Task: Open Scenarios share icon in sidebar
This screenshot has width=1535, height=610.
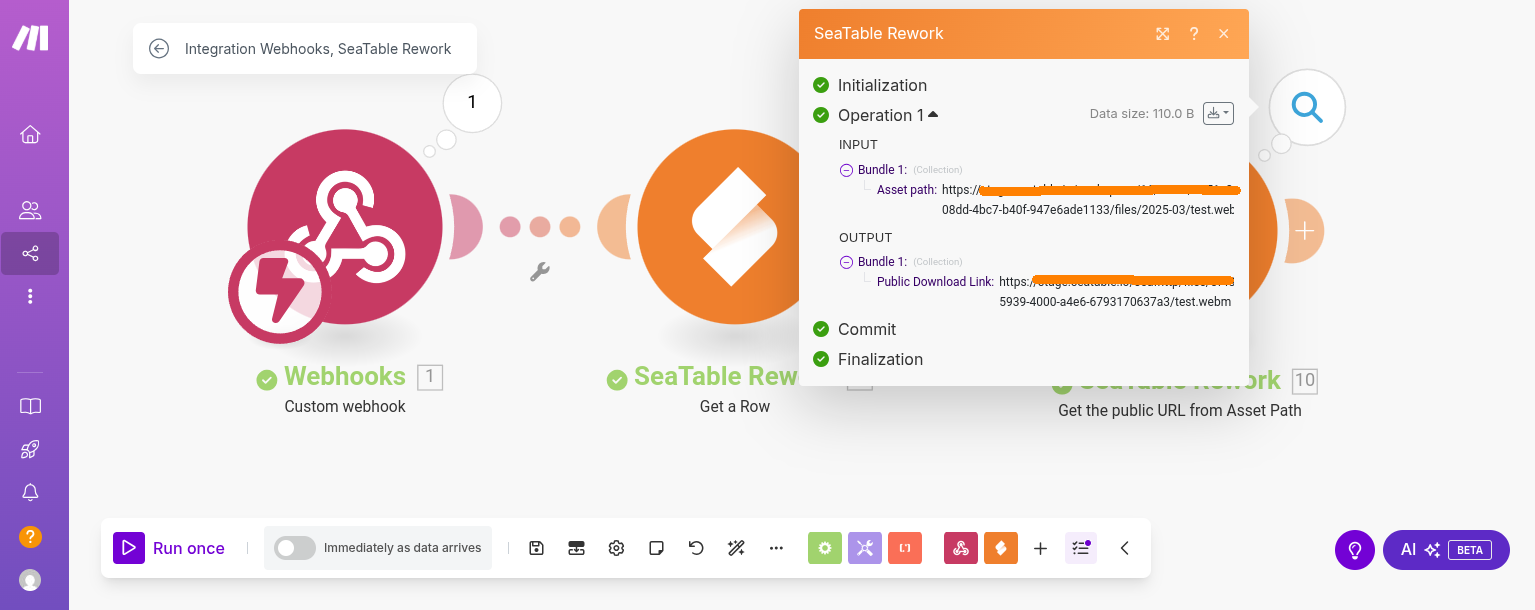Action: (30, 254)
